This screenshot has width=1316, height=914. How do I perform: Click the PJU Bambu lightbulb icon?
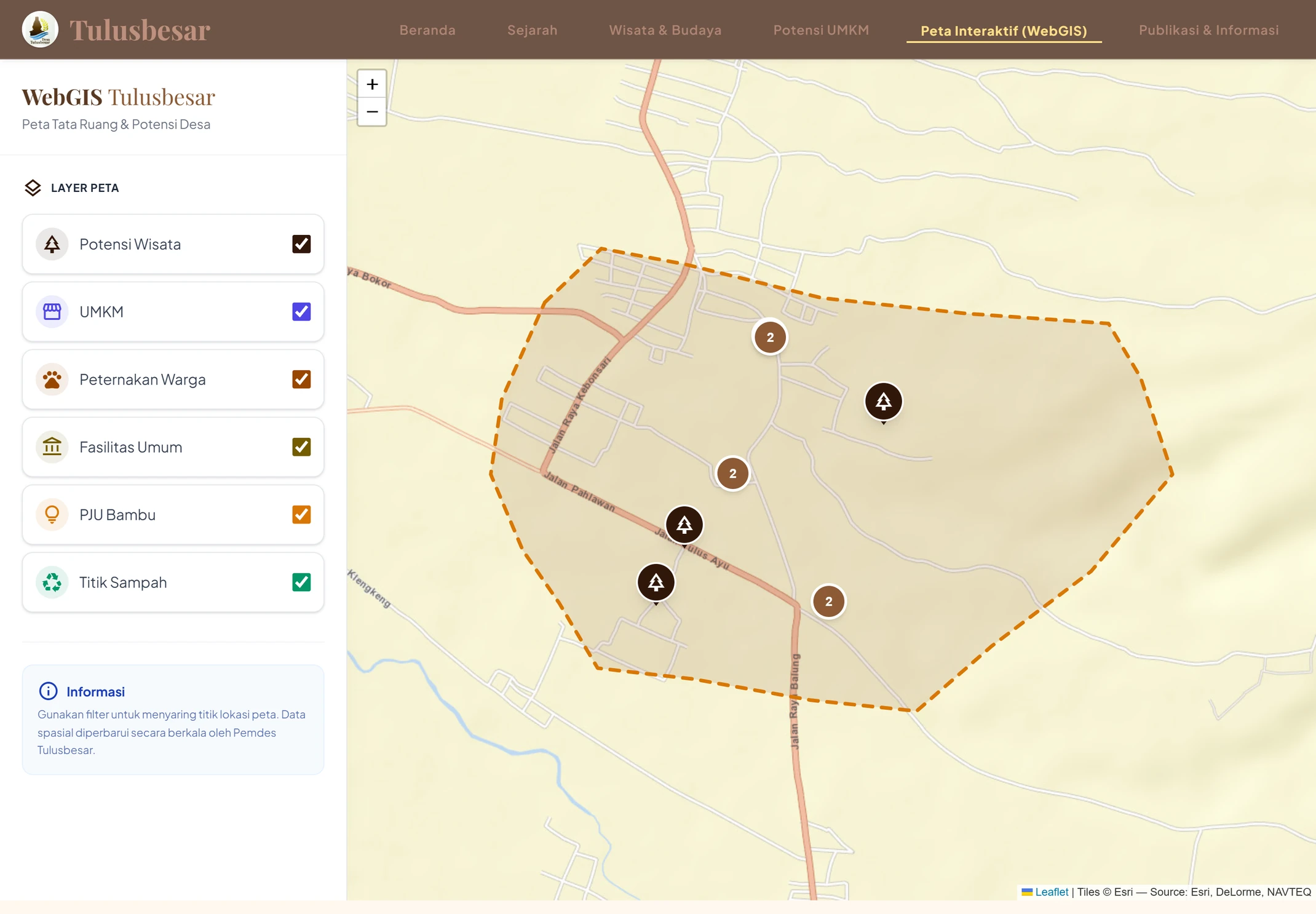coord(52,515)
